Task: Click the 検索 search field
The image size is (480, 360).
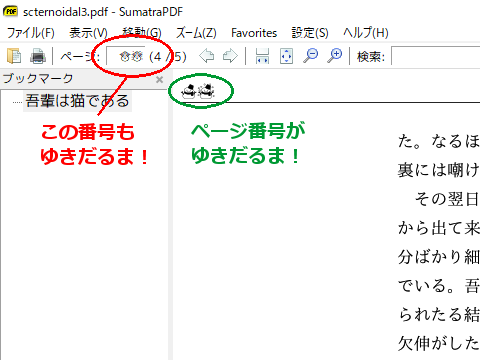Action: coord(436,56)
